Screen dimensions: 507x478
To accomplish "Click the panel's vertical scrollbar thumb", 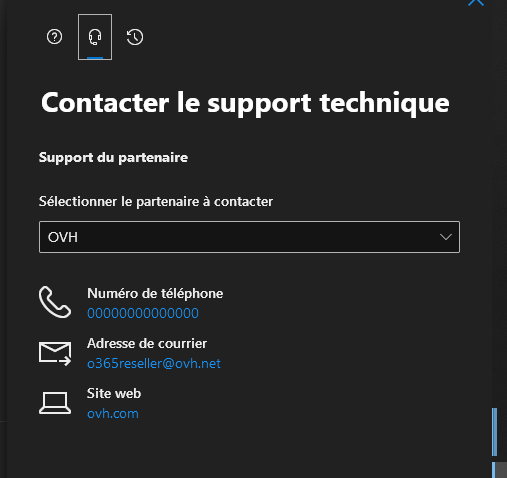I will click(x=495, y=432).
